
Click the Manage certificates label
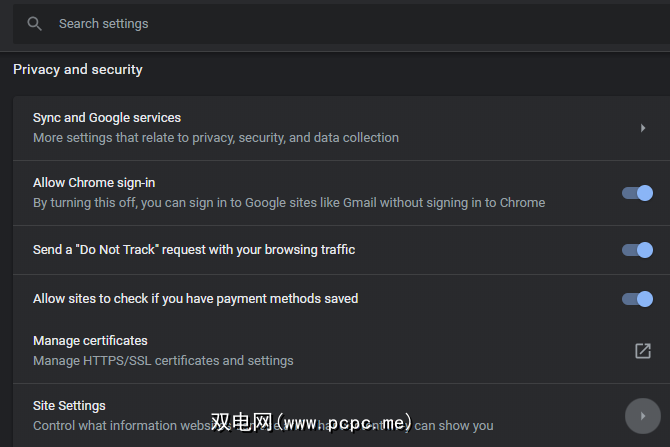pyautogui.click(x=90, y=341)
